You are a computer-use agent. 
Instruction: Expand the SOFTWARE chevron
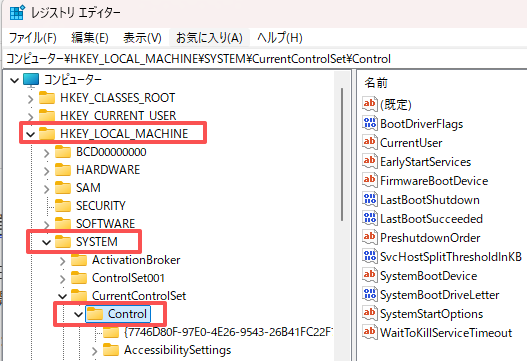pyautogui.click(x=46, y=225)
